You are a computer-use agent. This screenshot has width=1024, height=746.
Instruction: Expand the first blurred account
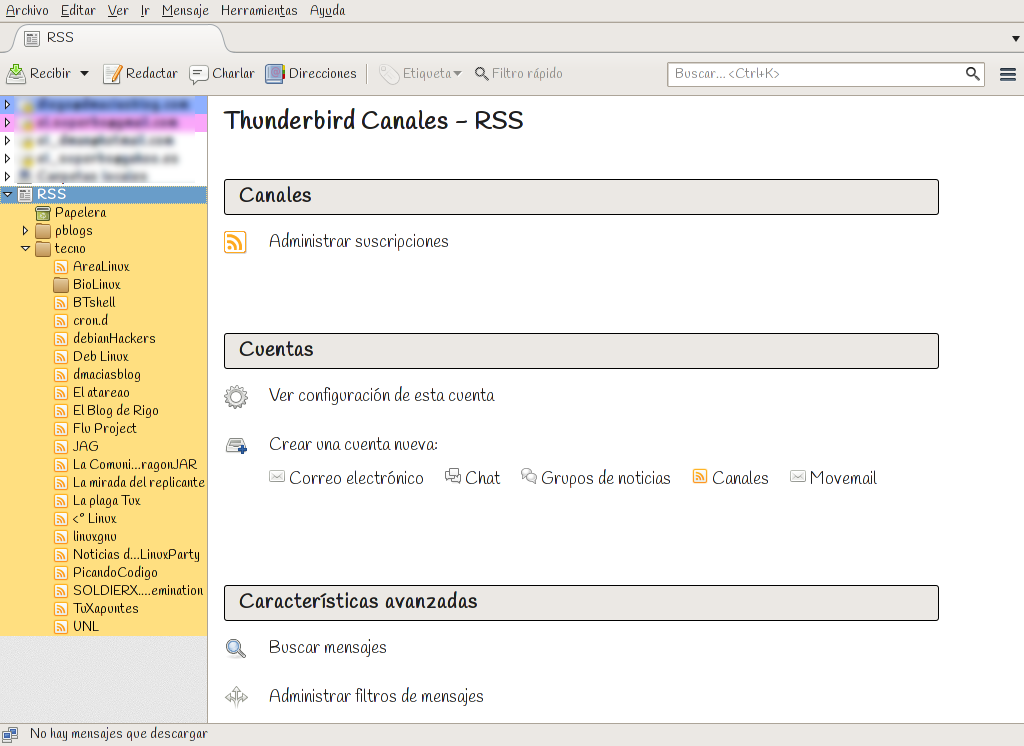7,105
